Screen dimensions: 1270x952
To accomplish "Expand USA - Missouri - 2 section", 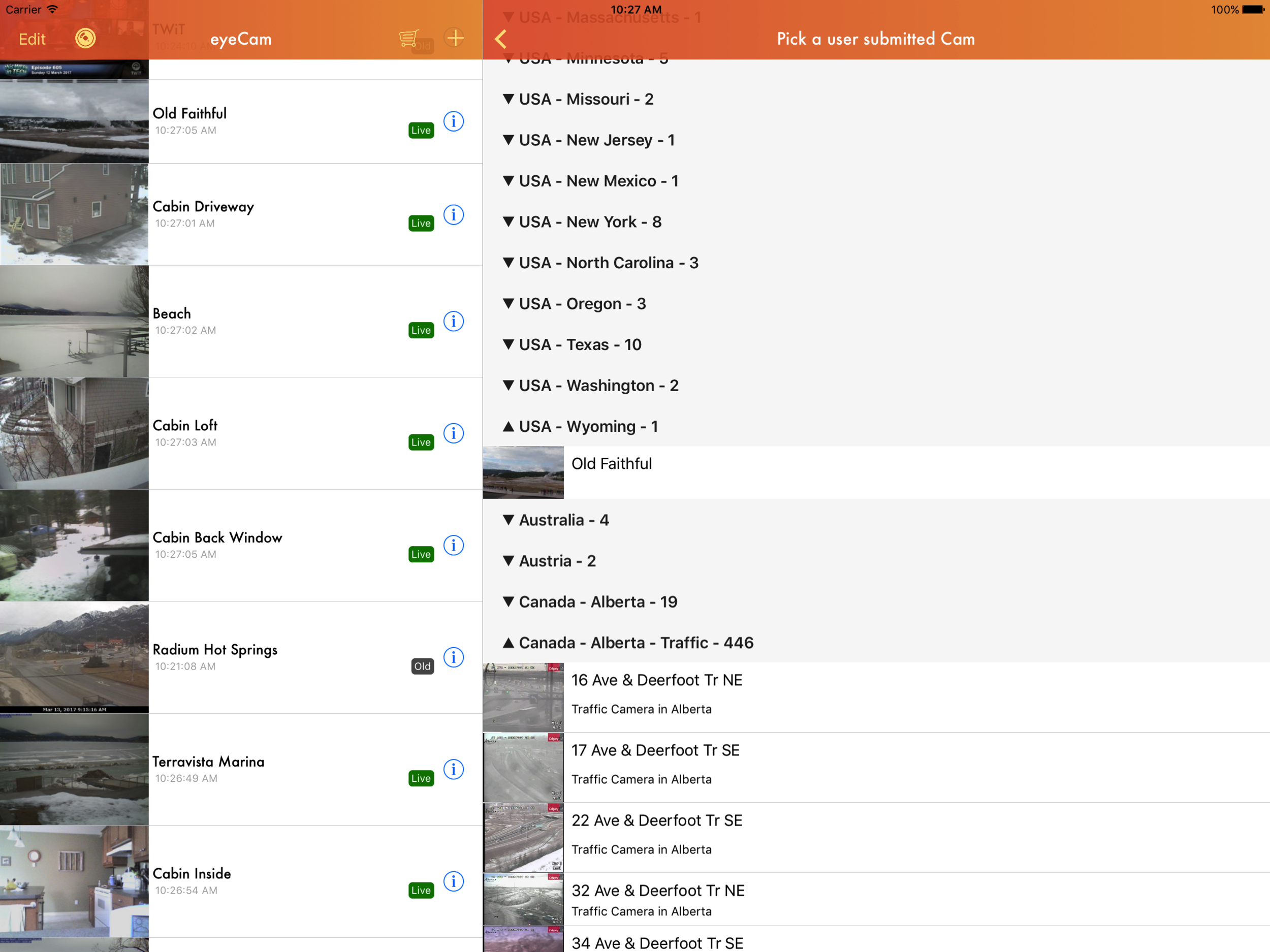I will pyautogui.click(x=876, y=100).
